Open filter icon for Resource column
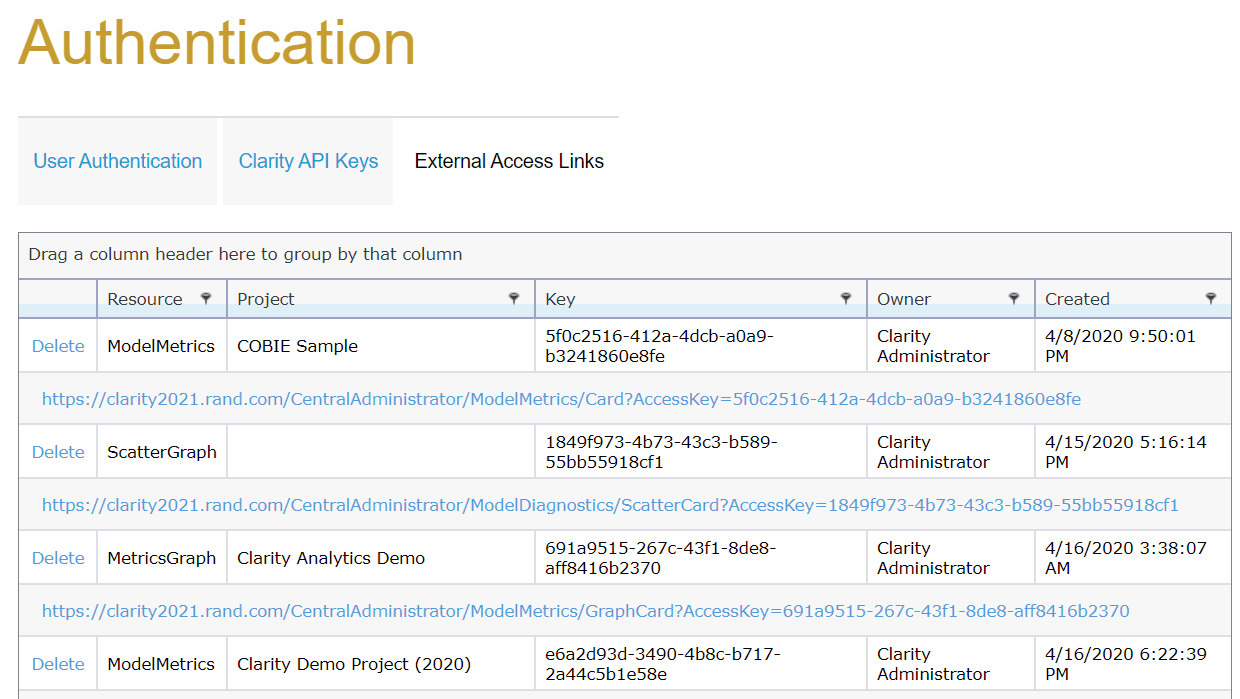This screenshot has height=699, width=1240. [206, 298]
